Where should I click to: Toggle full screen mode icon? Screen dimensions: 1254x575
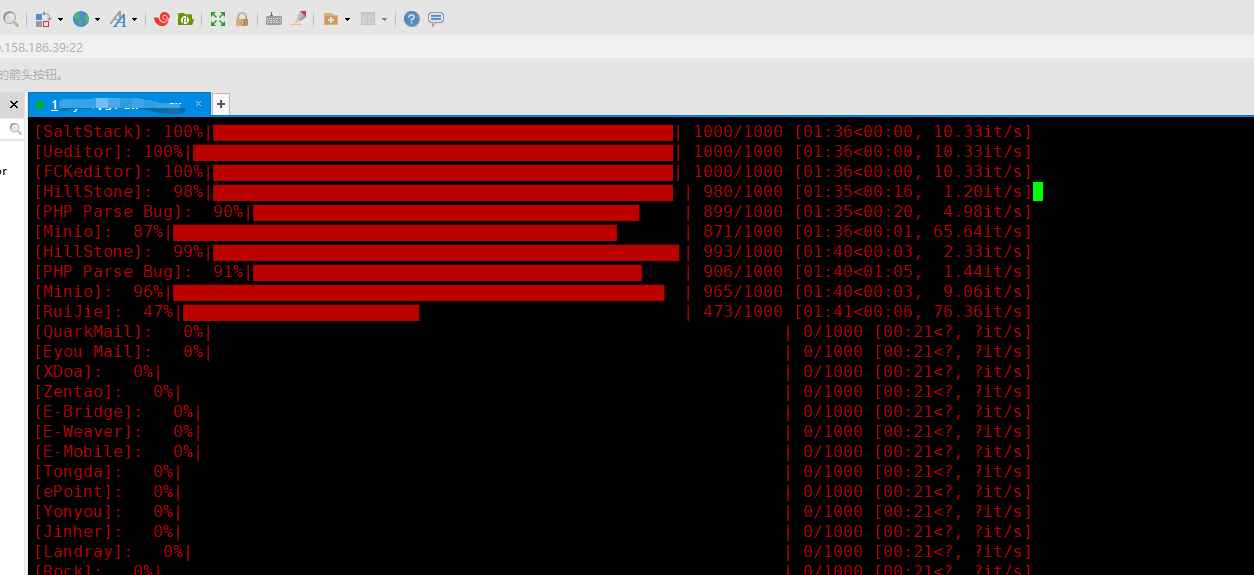[218, 19]
